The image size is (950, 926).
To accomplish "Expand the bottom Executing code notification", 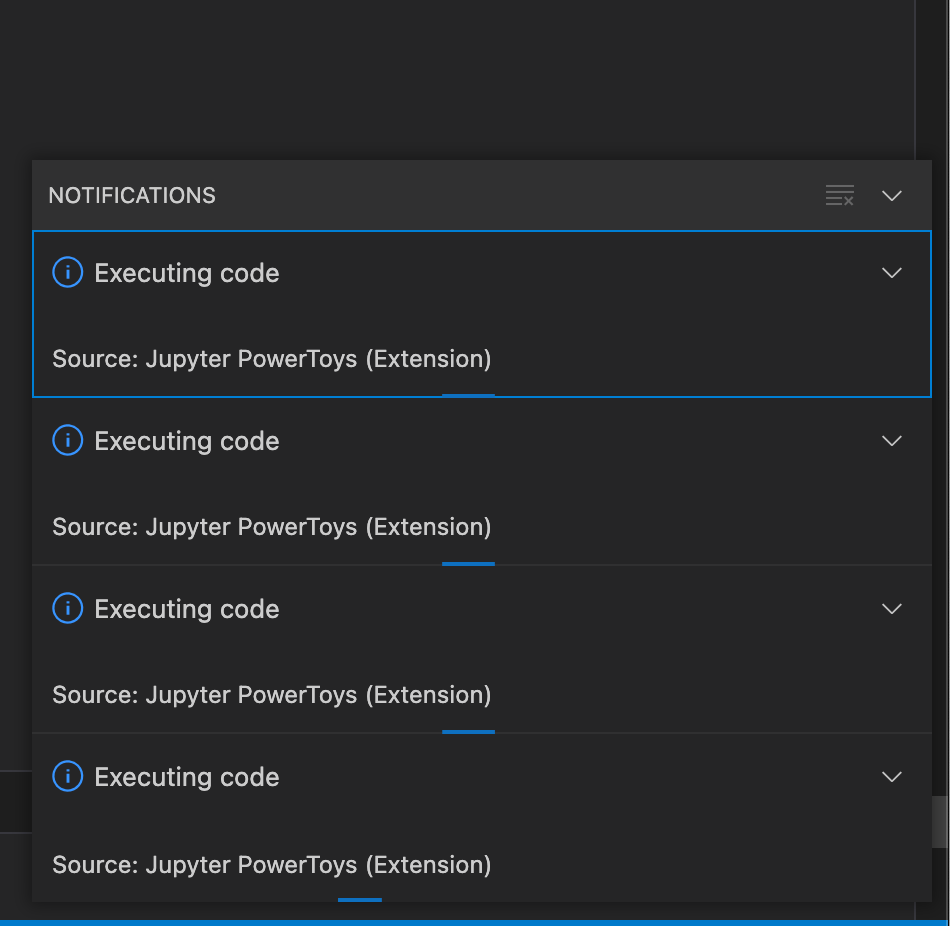I will (x=891, y=776).
